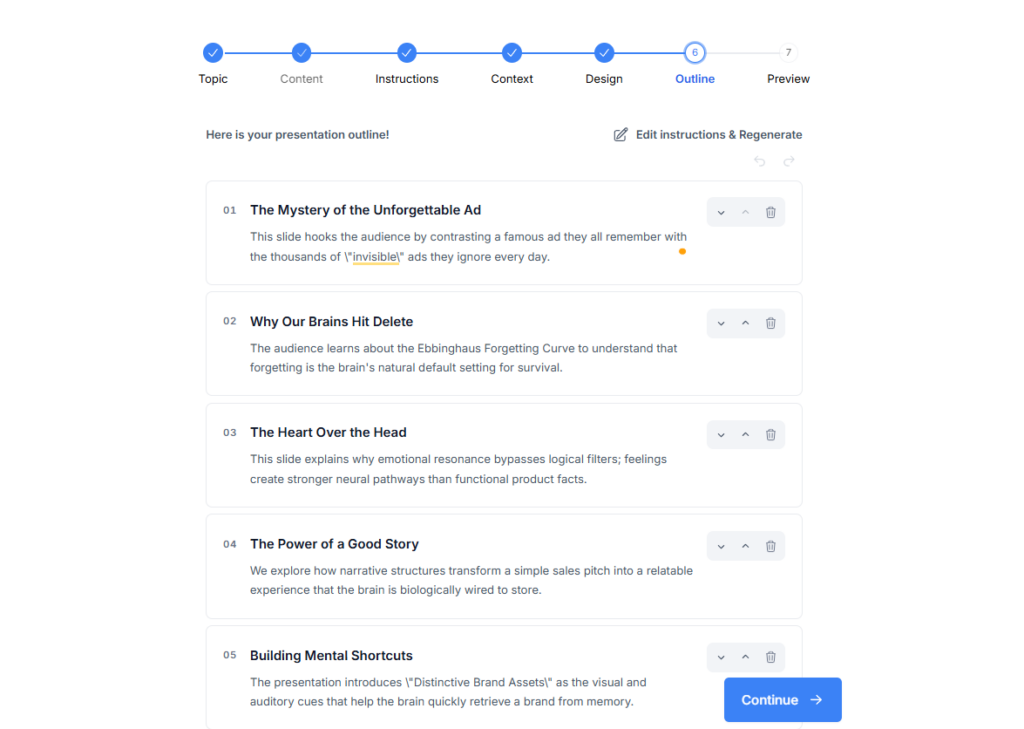Delete the Building Mental Shortcuts slide

(x=771, y=657)
